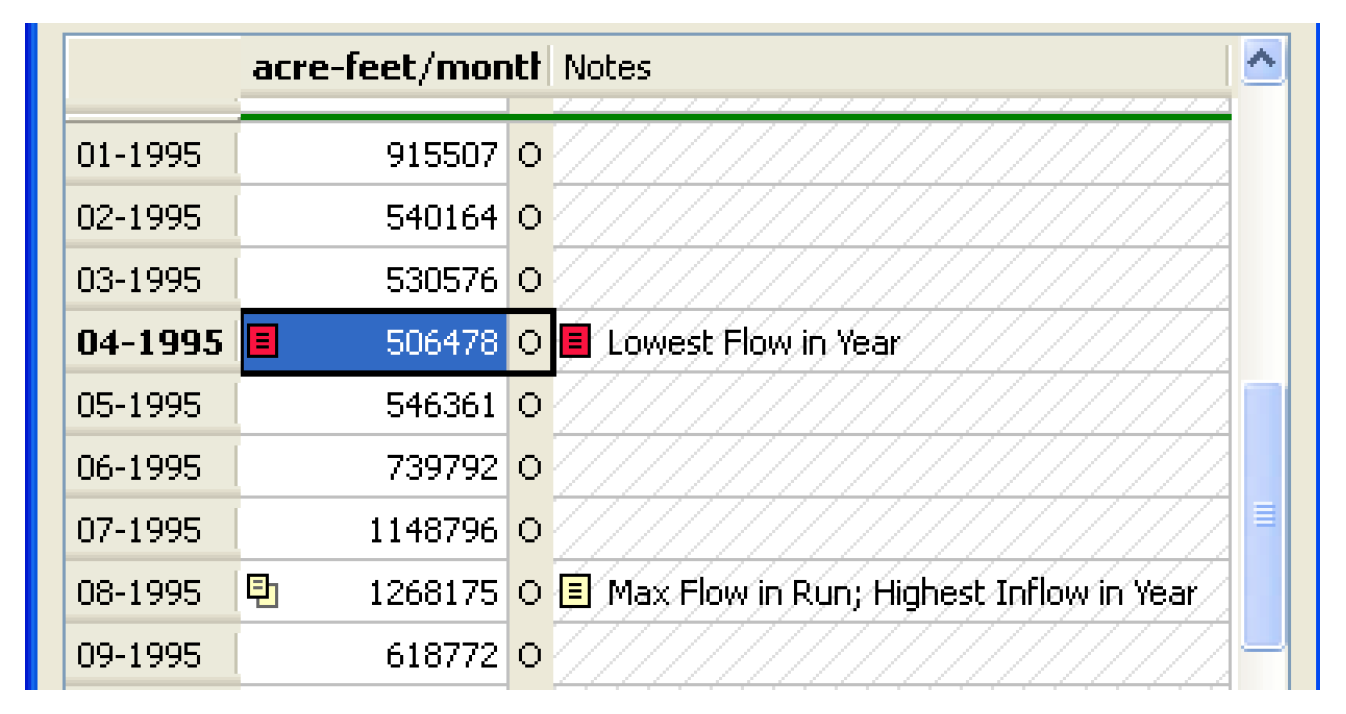Click yellow note icon beside Max Flow text
Image resolution: width=1346 pixels, height=714 pixels.
pyautogui.click(x=575, y=592)
